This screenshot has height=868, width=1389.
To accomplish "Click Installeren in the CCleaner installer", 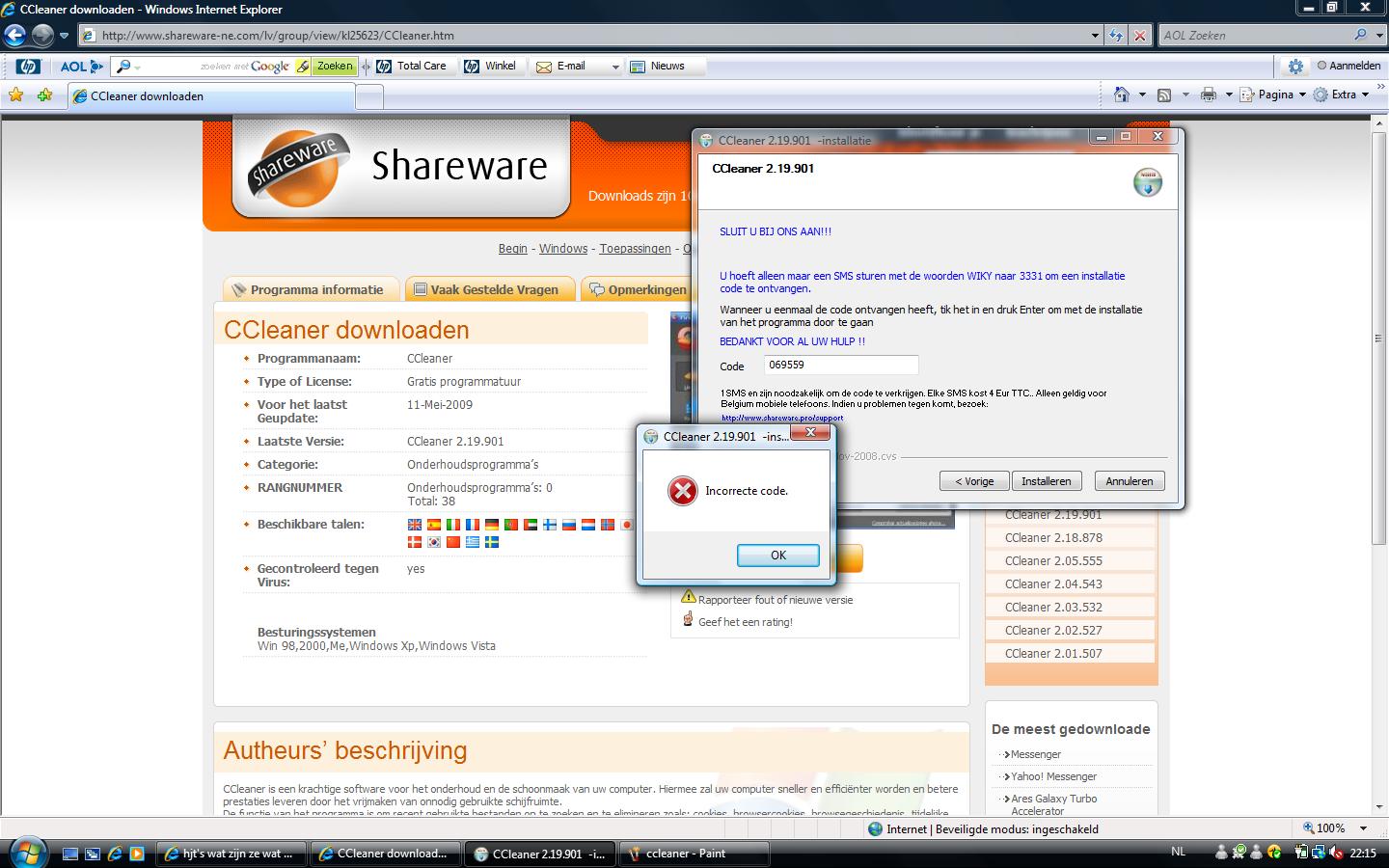I will pos(1047,481).
